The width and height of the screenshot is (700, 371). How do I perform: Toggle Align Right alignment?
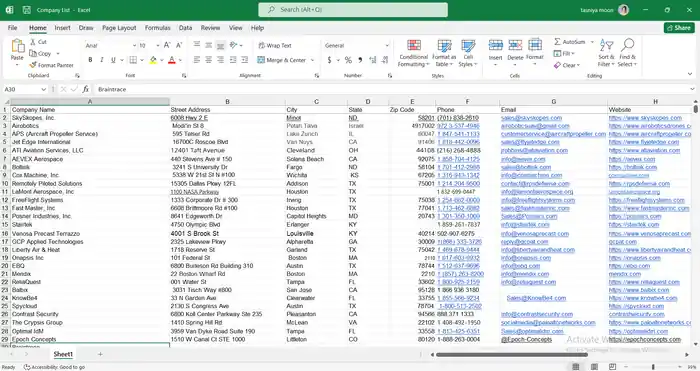pos(221,60)
